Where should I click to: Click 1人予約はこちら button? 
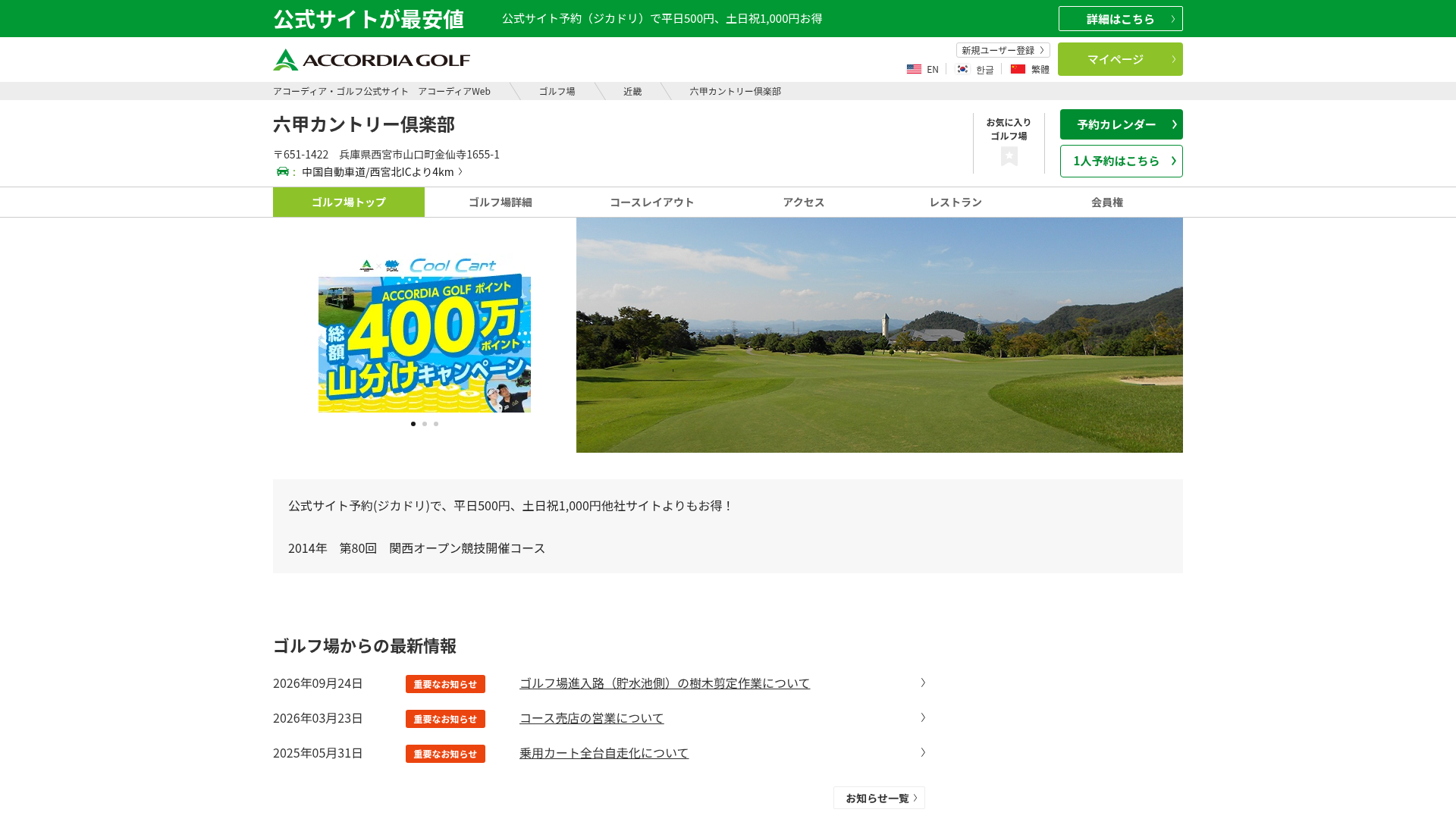point(1121,161)
